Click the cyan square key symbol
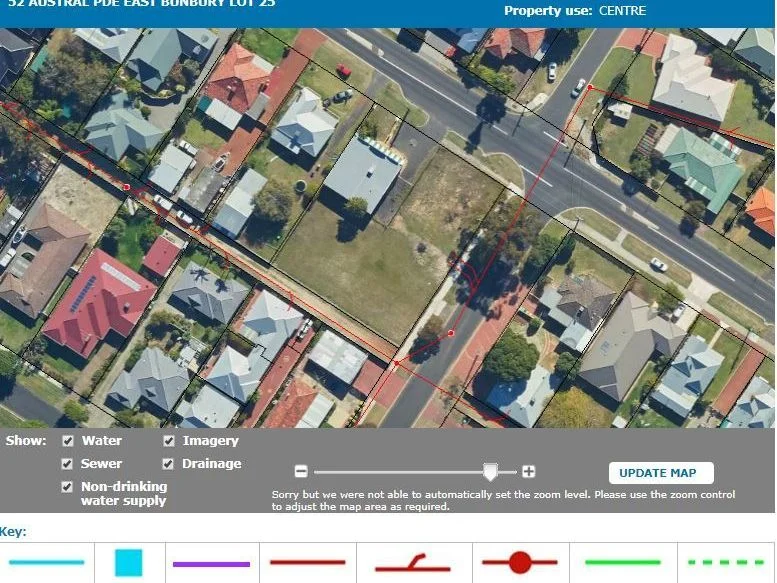The image size is (777, 583). [128, 563]
